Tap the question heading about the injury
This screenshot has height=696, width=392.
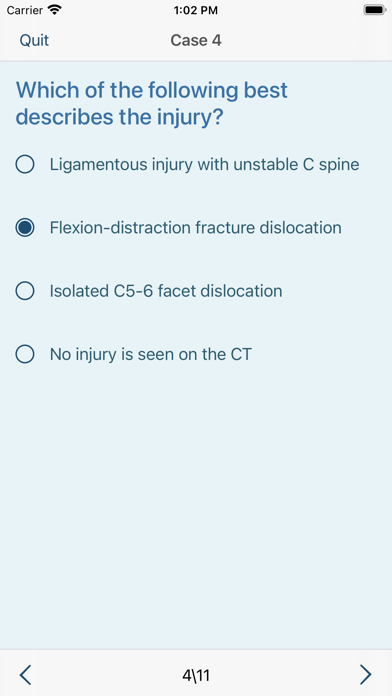[152, 103]
